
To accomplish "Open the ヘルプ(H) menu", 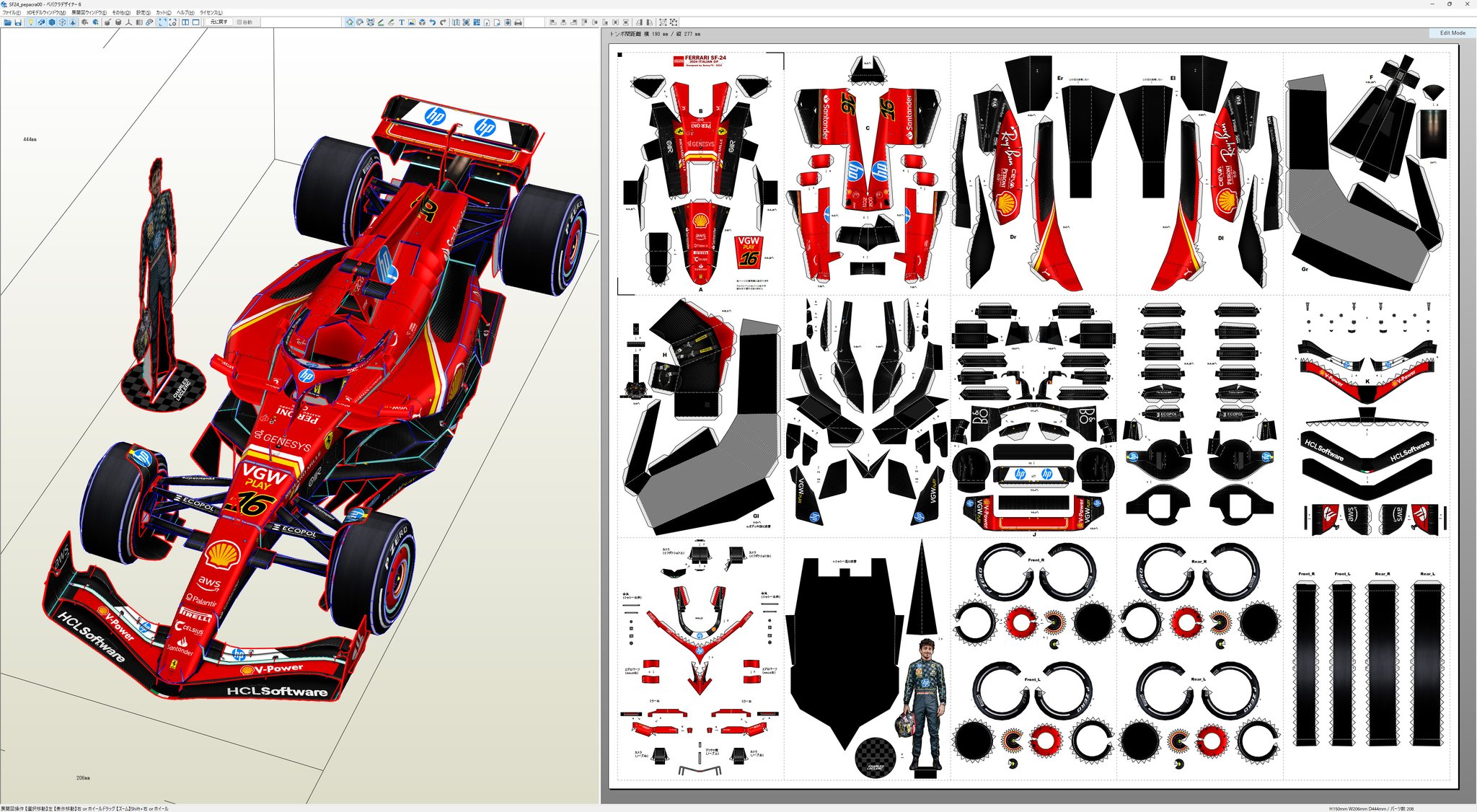I will (185, 12).
